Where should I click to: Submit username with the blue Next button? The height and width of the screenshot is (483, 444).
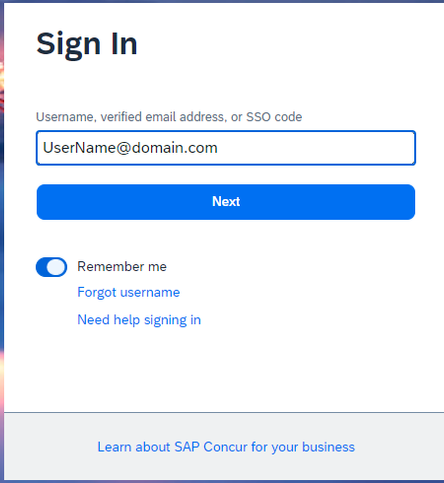[x=226, y=202]
